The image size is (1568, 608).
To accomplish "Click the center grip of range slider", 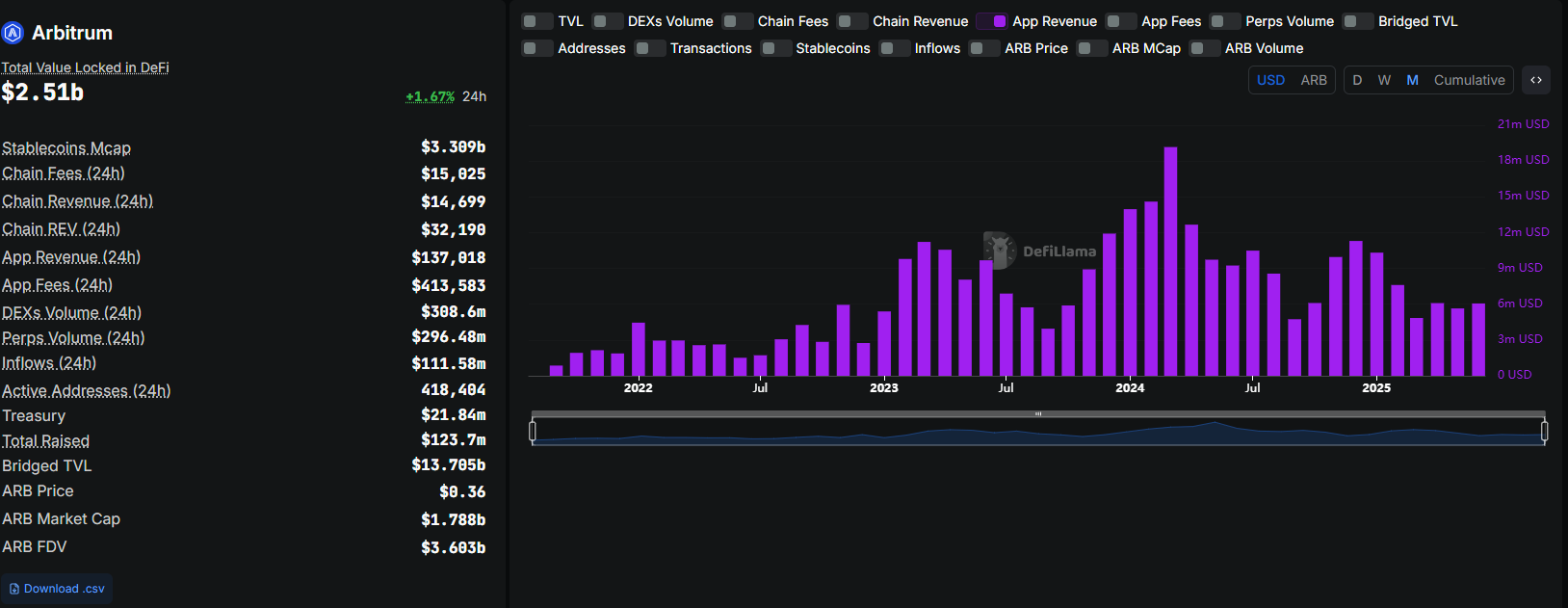I will (1038, 413).
